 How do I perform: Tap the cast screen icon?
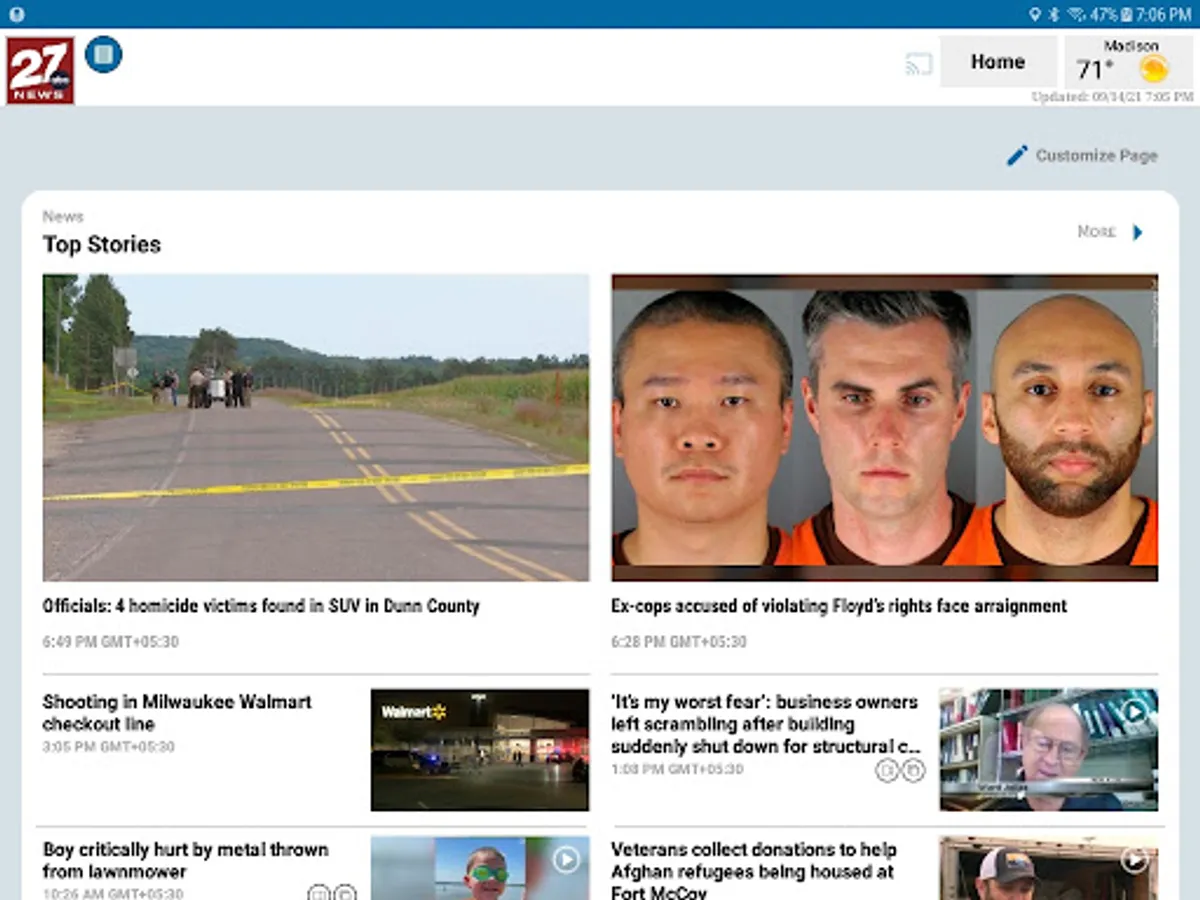point(918,64)
